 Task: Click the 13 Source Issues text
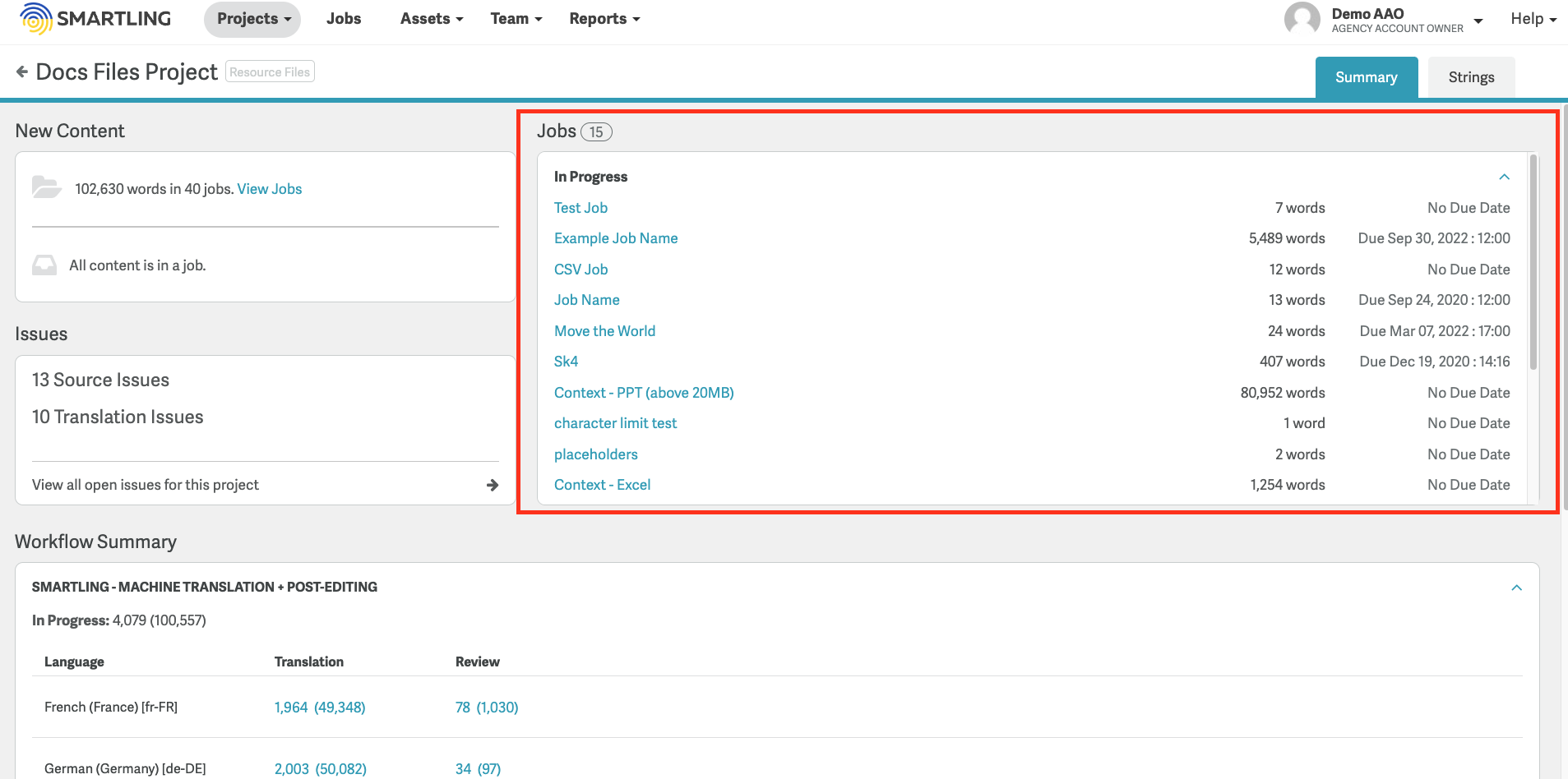point(100,380)
